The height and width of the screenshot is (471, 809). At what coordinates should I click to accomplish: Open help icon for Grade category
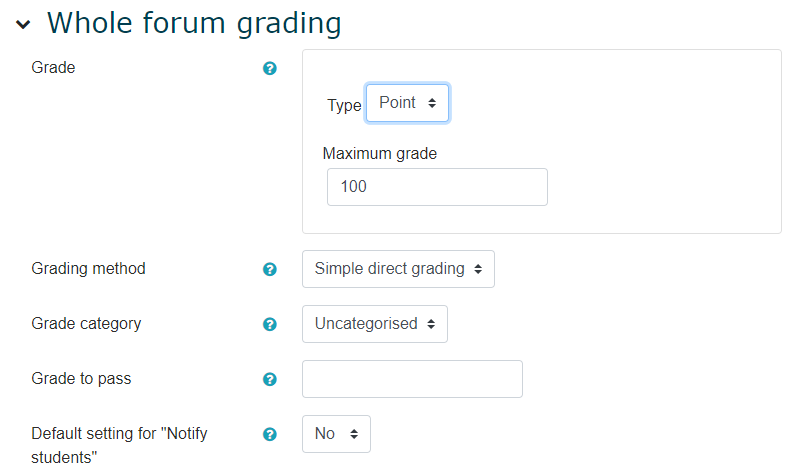269,324
